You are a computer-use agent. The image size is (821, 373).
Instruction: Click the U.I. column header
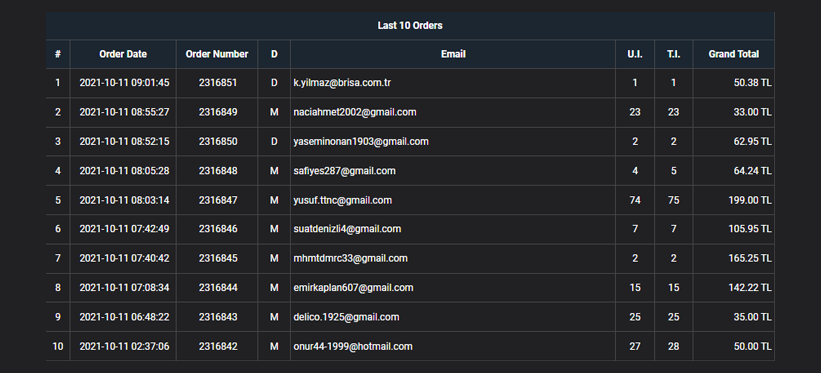[x=635, y=54]
